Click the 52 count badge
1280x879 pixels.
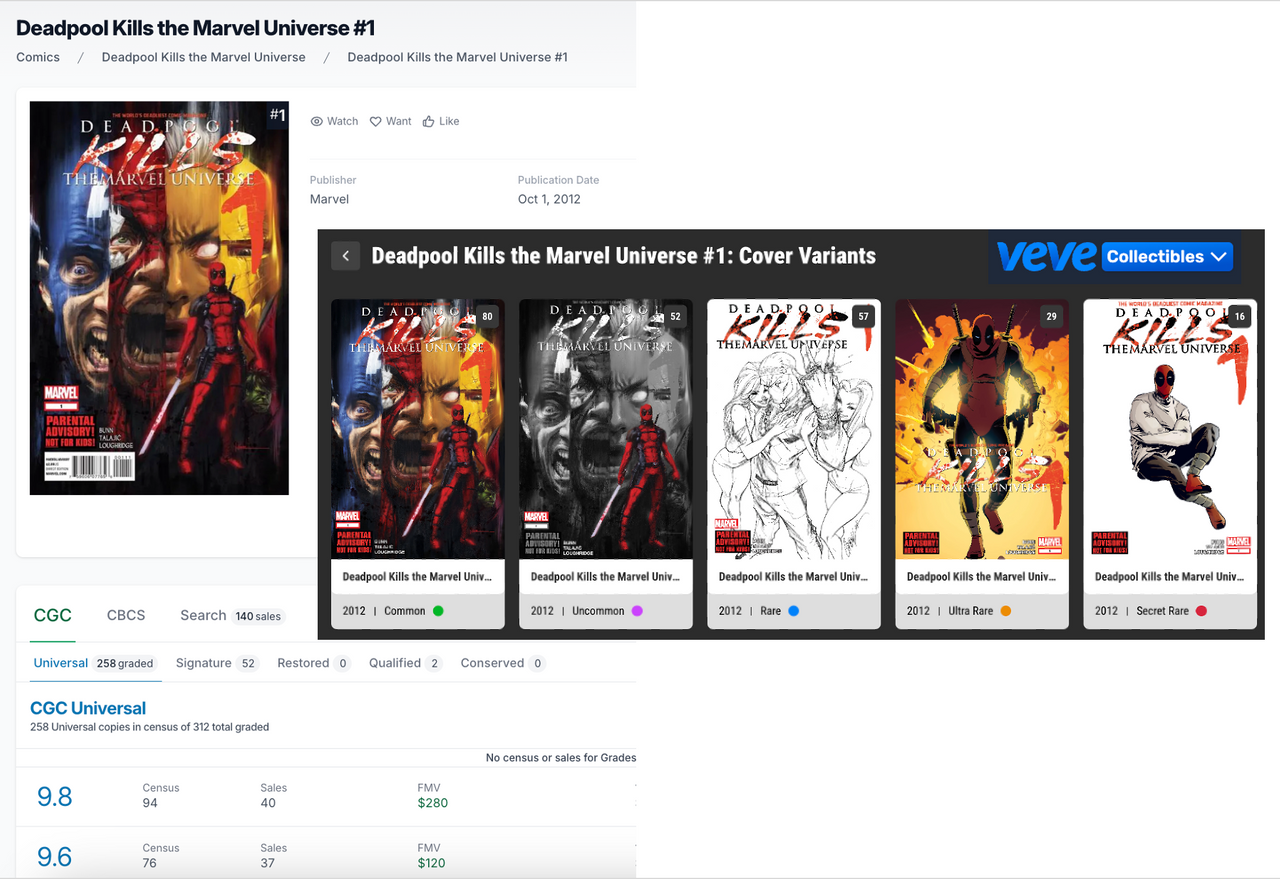tap(675, 317)
